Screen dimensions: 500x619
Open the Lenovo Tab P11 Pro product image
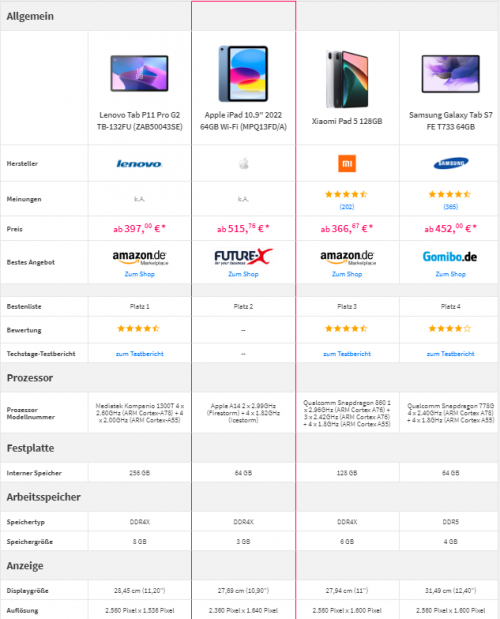[x=139, y=73]
